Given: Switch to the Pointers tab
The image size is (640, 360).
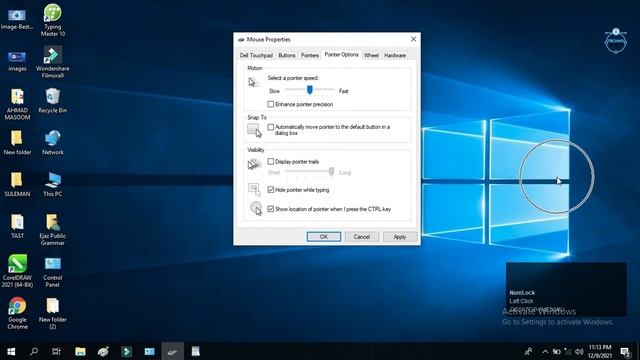Looking at the screenshot, I should 310,55.
